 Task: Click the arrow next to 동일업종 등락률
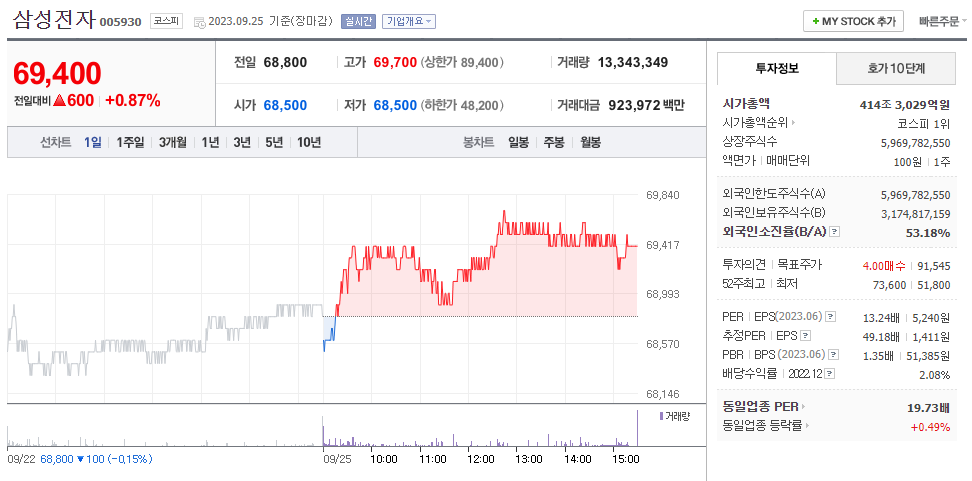pyautogui.click(x=808, y=426)
